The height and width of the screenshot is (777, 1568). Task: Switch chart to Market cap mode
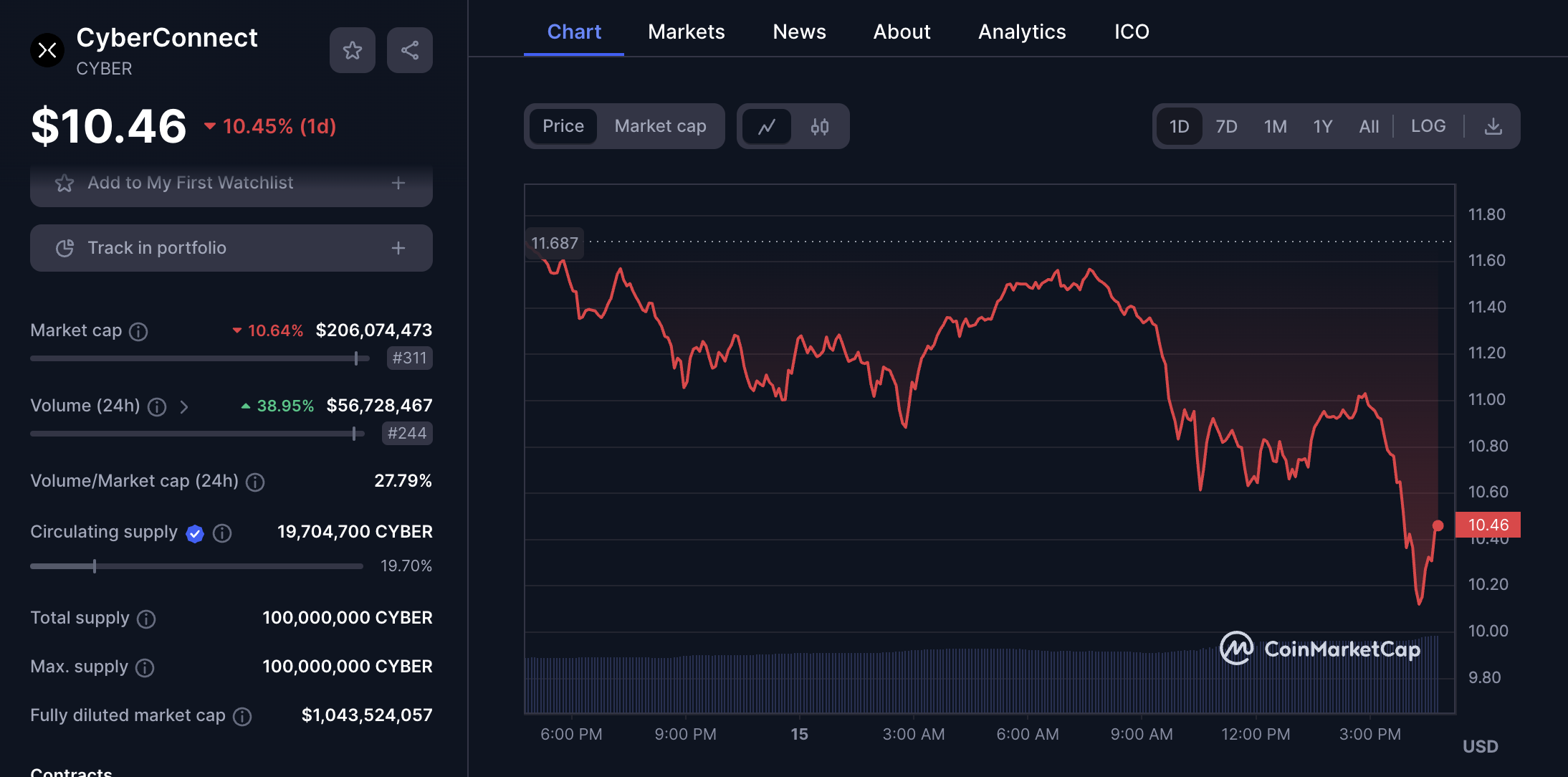point(660,127)
